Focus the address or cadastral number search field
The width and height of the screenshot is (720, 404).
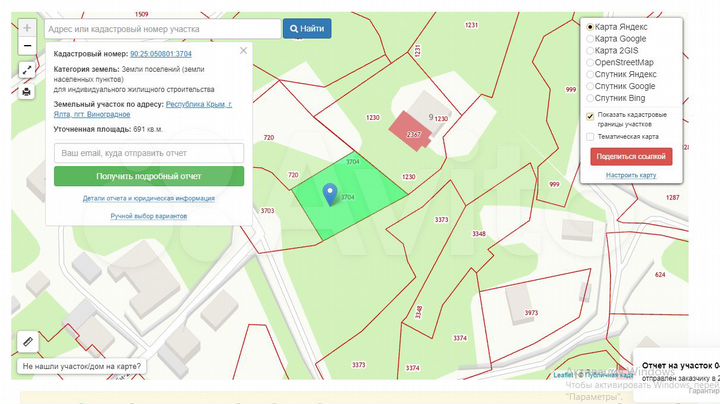coord(163,29)
